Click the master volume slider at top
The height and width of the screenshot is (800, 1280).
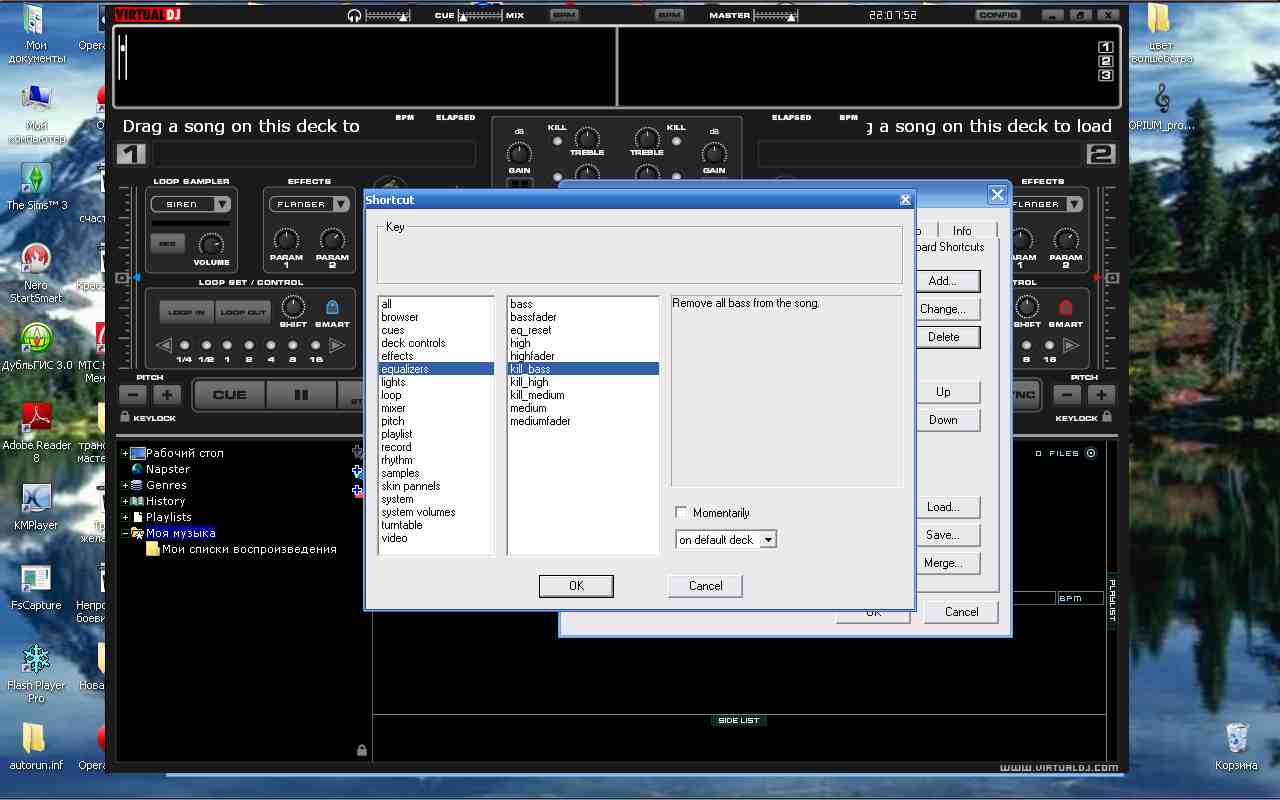pyautogui.click(x=791, y=16)
